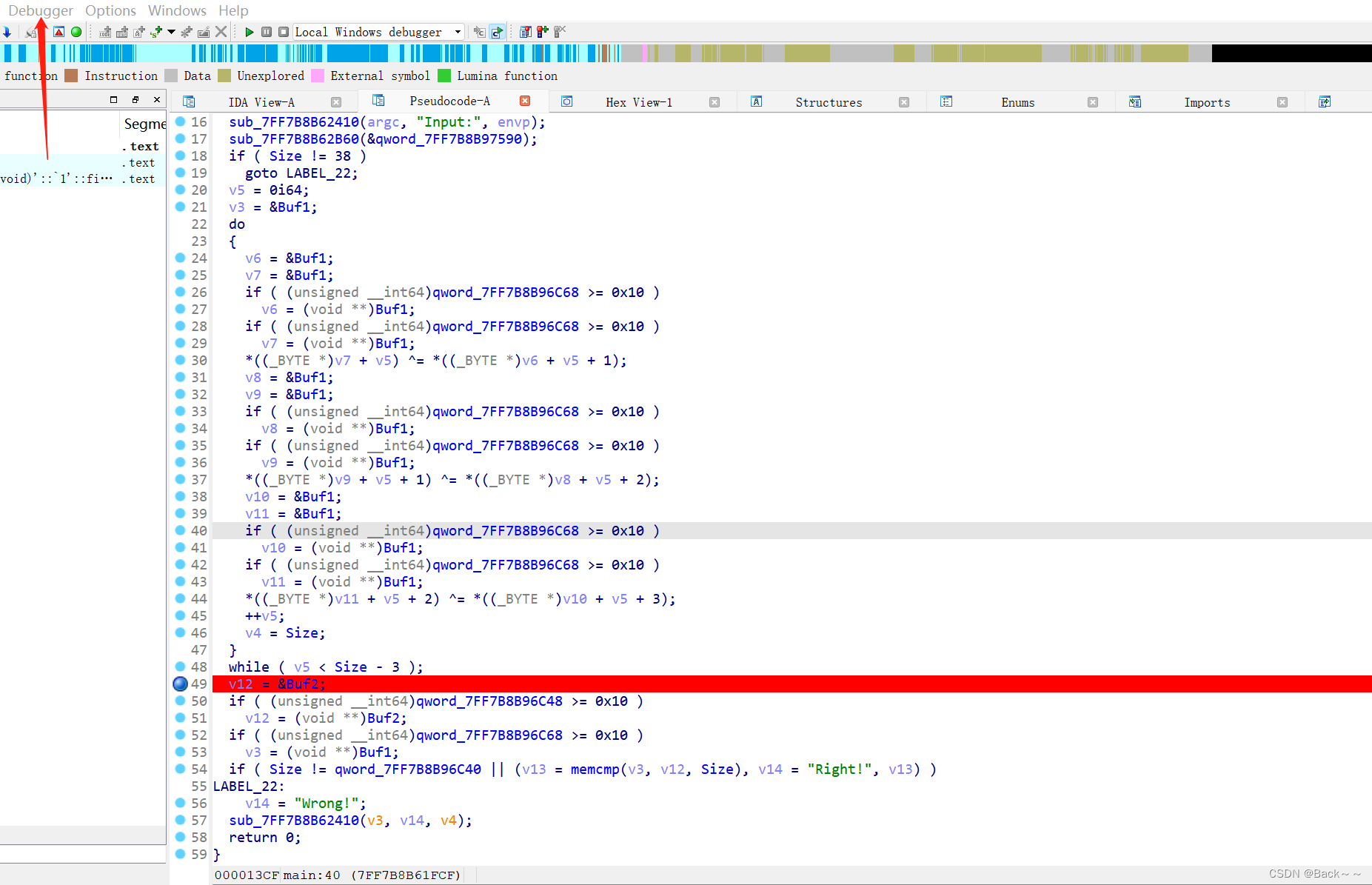This screenshot has width=1372, height=885.
Task: Click the X undefine toolbar icon
Action: (221, 32)
